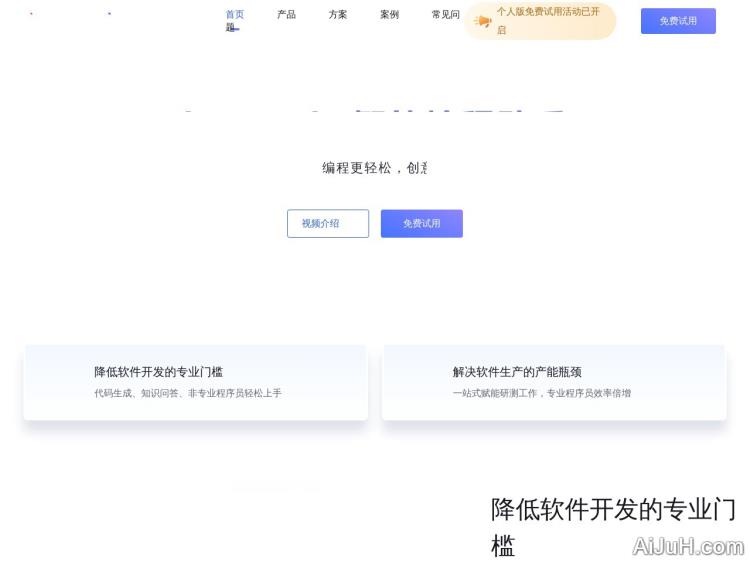Click the 视频介绍 outlined button
Viewport: 750px width, 562px height.
click(x=327, y=223)
